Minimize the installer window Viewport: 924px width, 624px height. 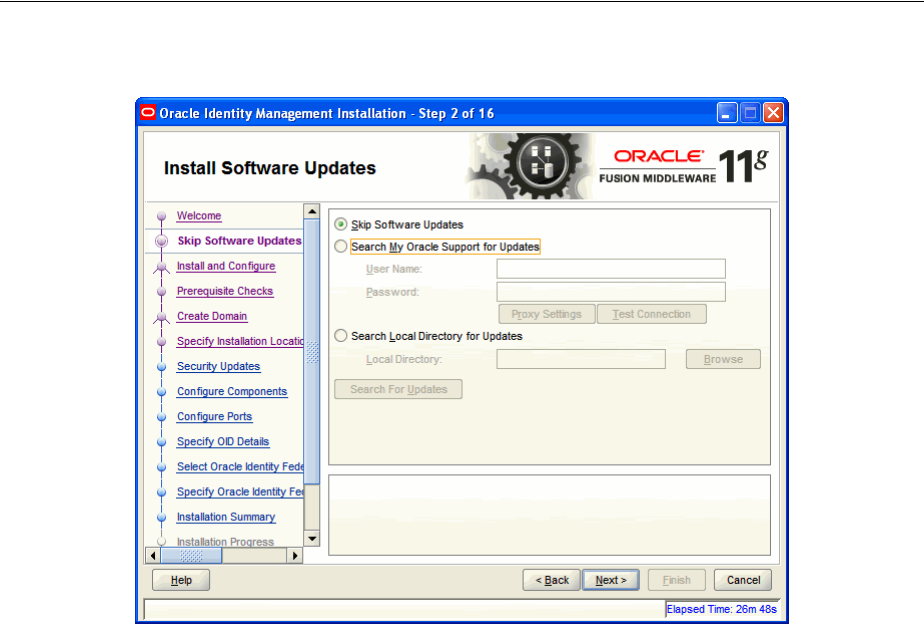727,113
